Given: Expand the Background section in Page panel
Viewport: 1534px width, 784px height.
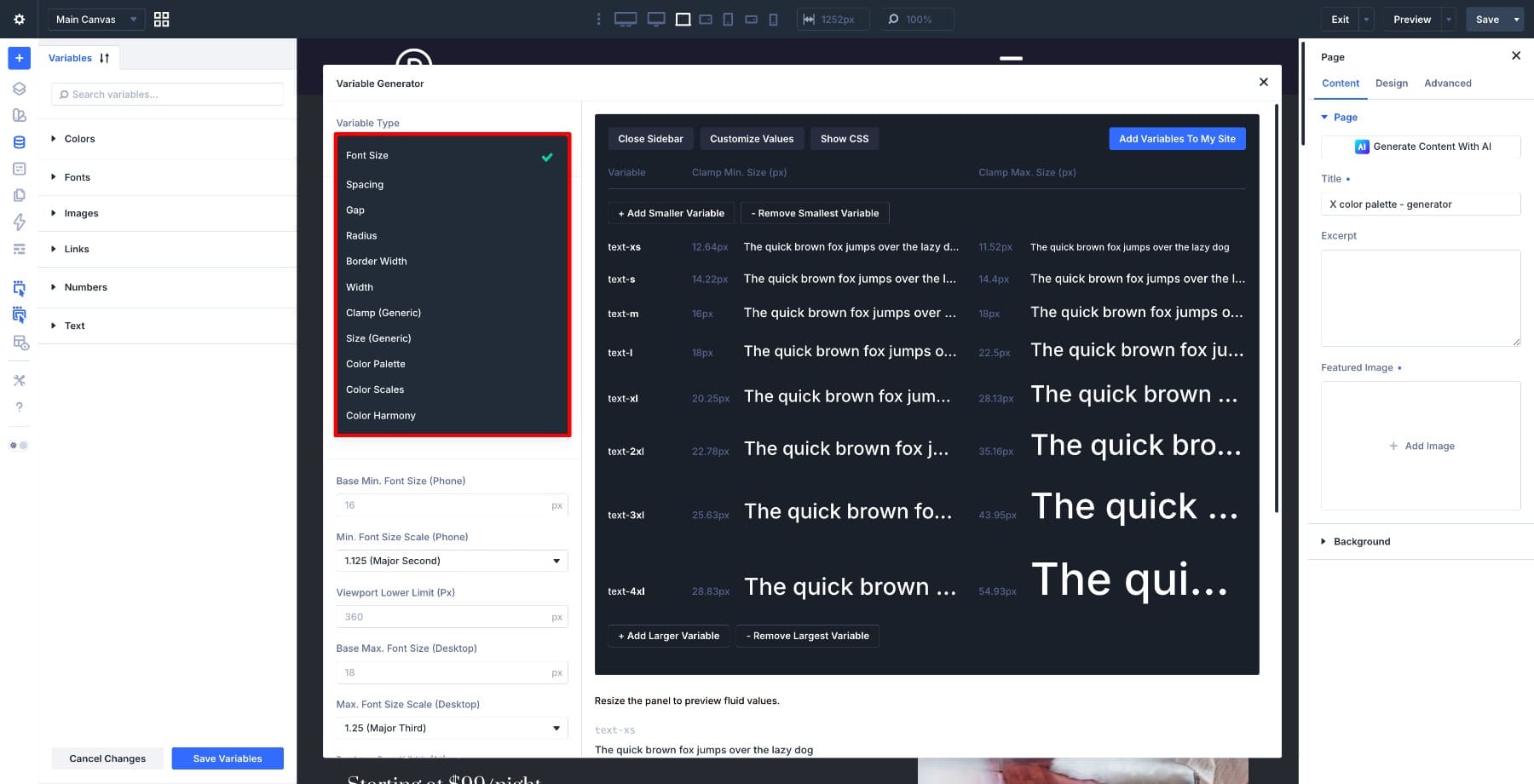Looking at the screenshot, I should 1421,541.
